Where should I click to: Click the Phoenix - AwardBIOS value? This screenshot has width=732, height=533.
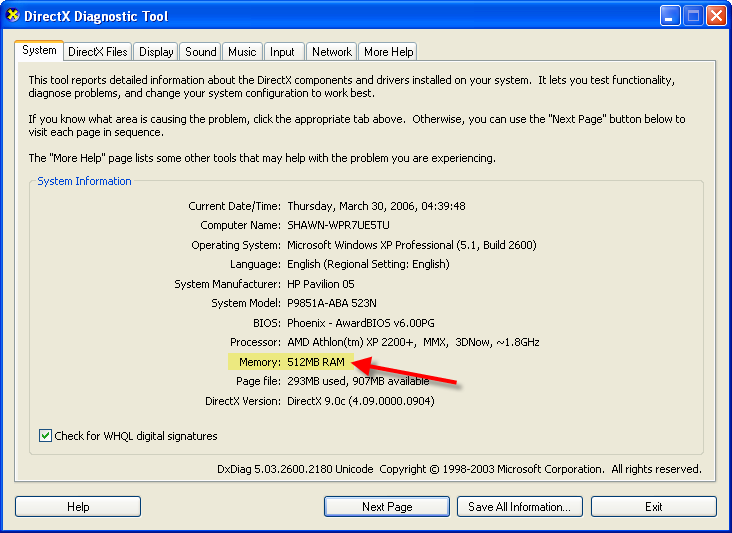(x=360, y=323)
